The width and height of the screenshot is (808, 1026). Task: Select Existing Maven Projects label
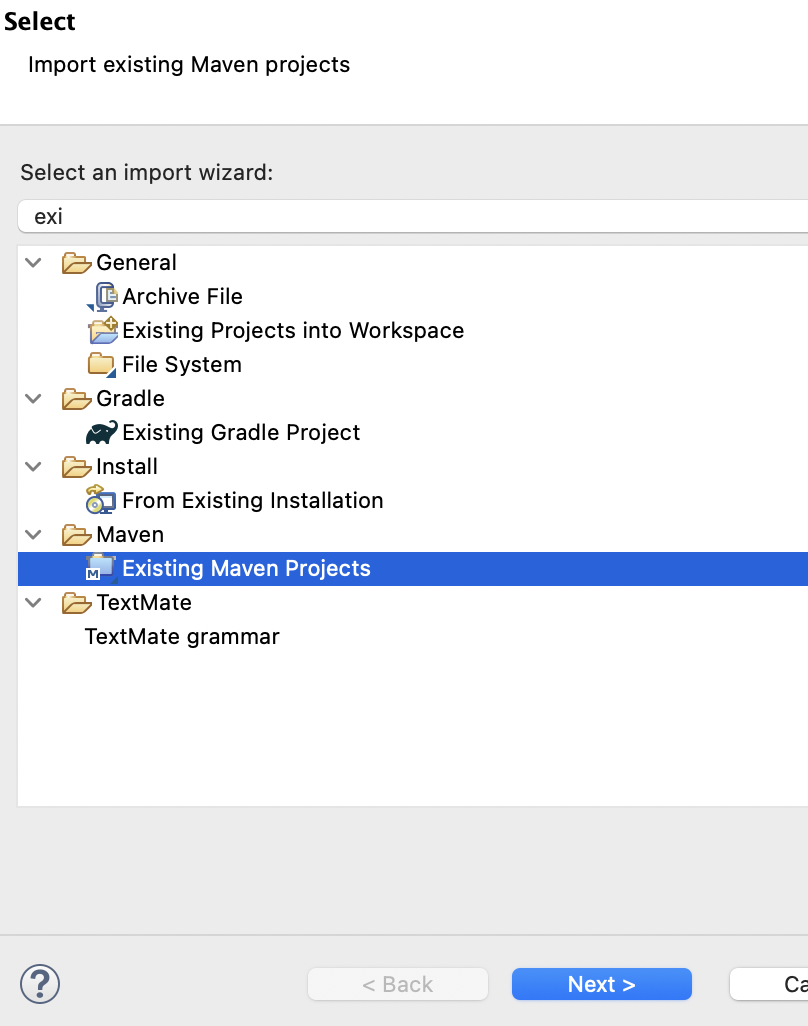pos(247,569)
